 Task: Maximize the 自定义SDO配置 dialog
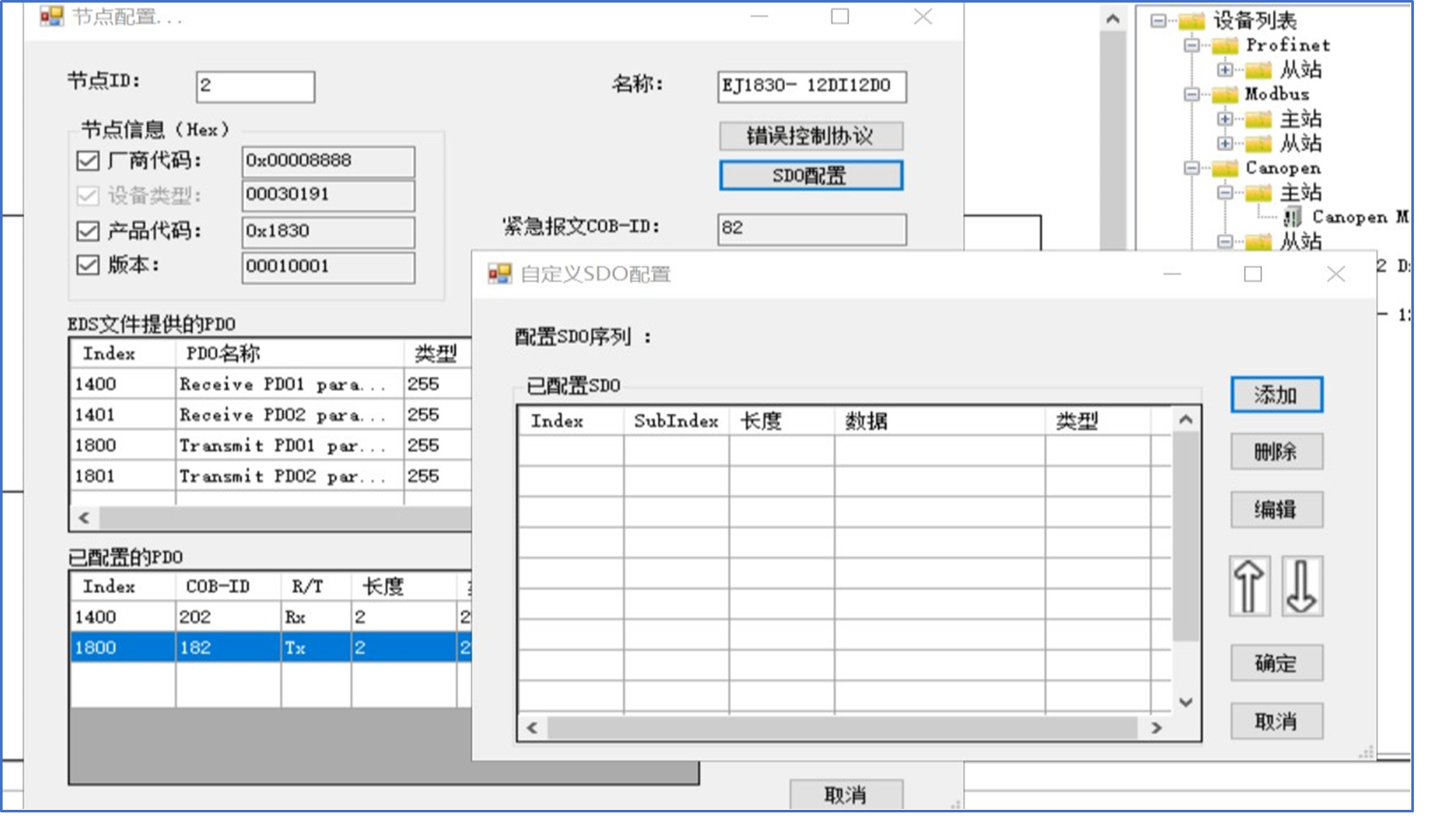[x=1253, y=274]
